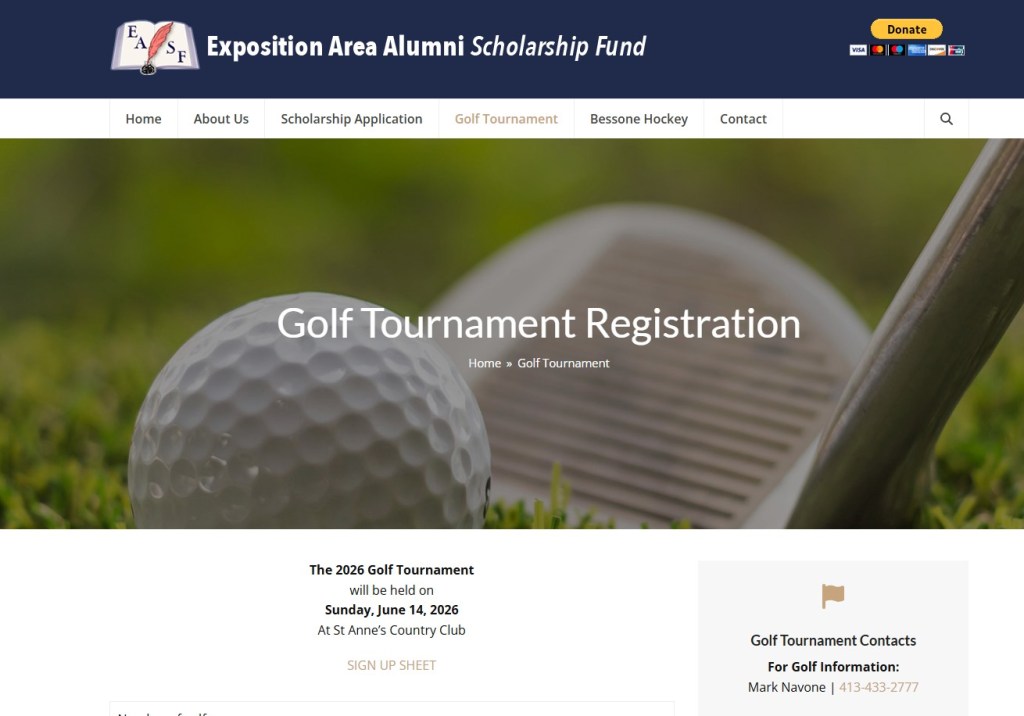Go to the About Us page

221,119
